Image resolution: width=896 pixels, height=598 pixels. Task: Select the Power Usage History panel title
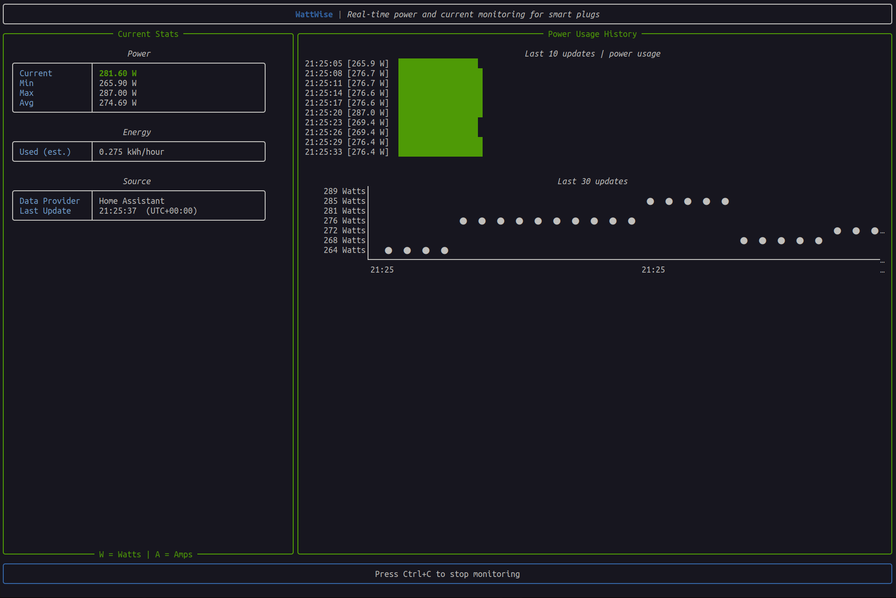pyautogui.click(x=592, y=34)
